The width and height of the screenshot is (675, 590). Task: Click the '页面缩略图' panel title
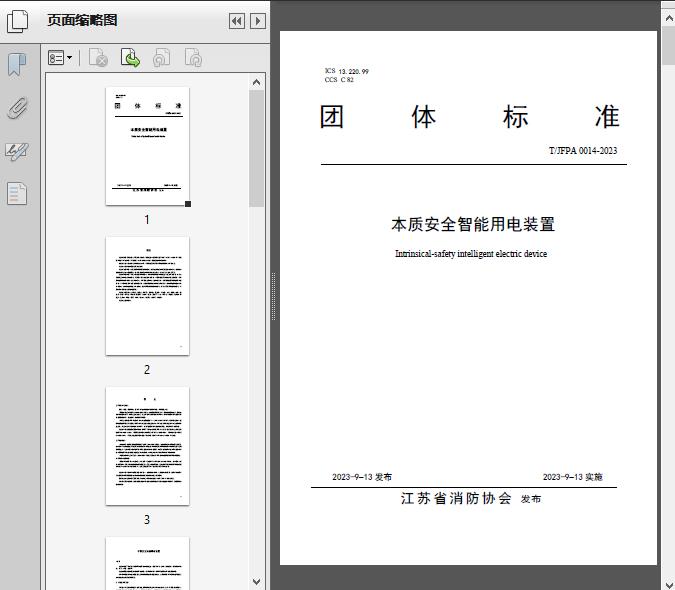[82, 20]
